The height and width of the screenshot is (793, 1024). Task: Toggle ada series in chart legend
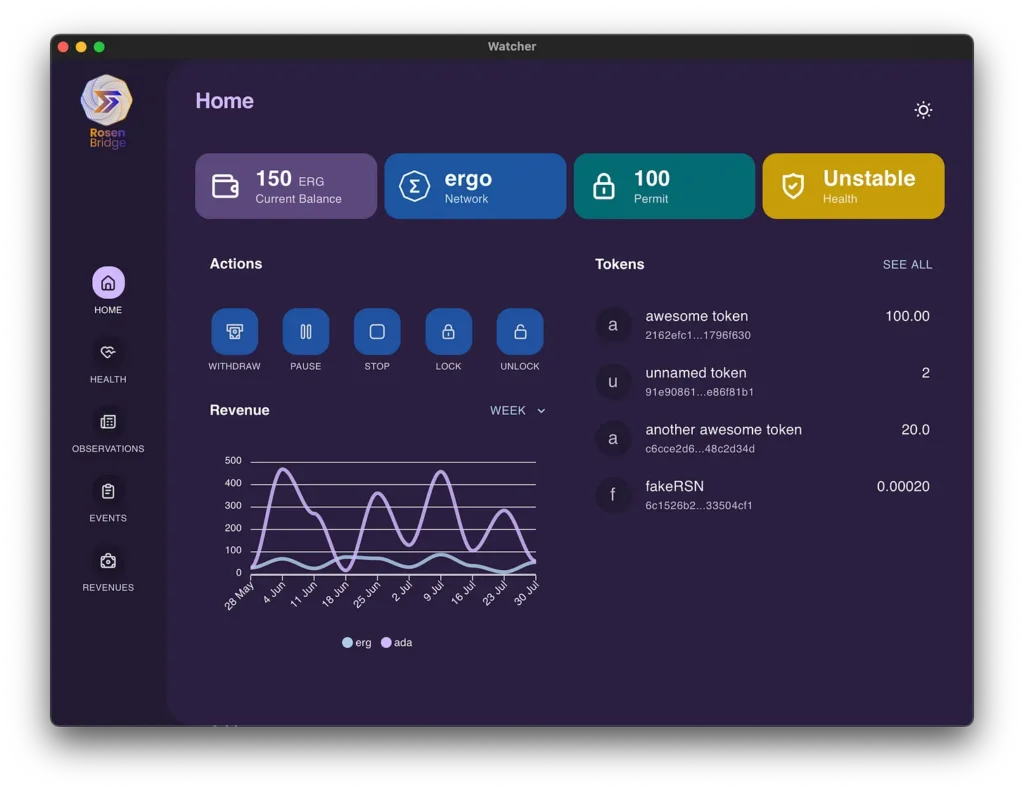pyautogui.click(x=396, y=643)
